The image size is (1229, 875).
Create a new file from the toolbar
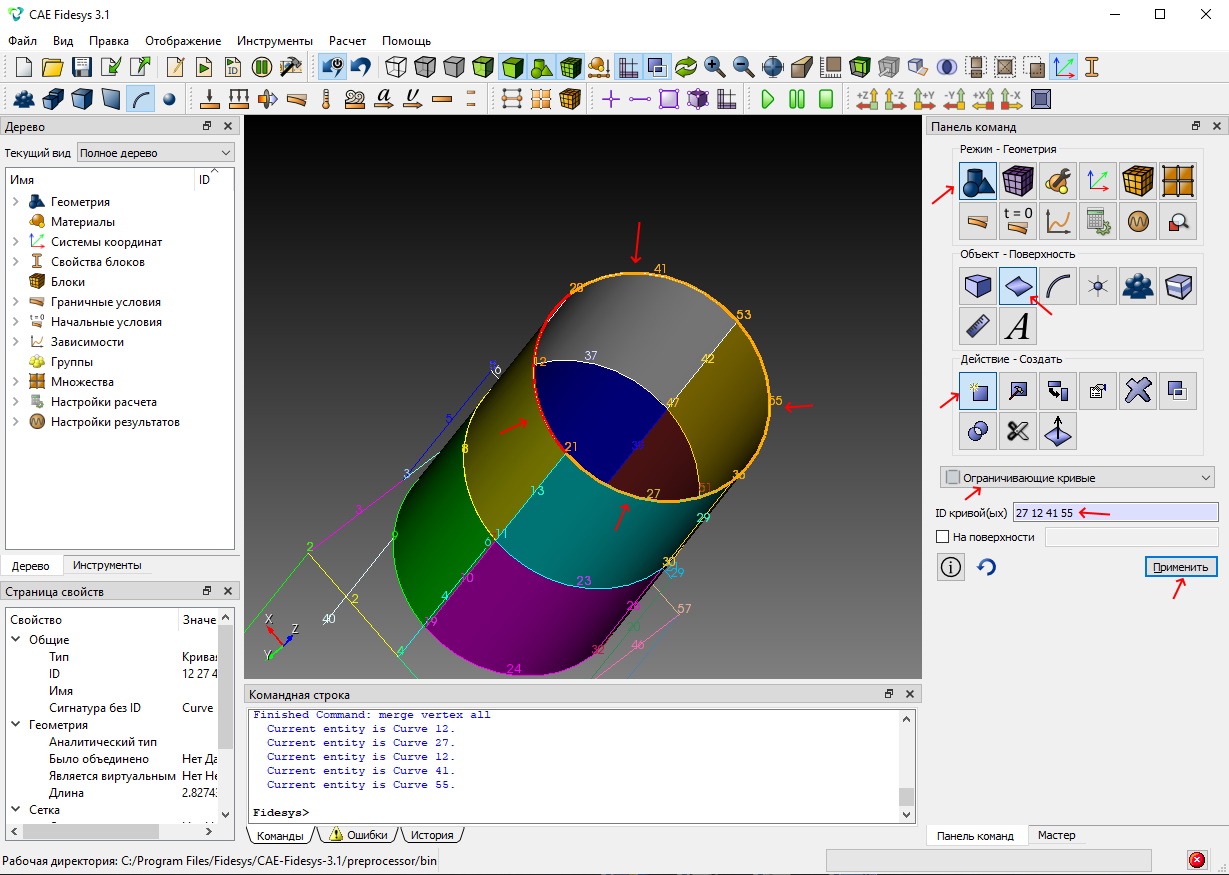coord(24,67)
